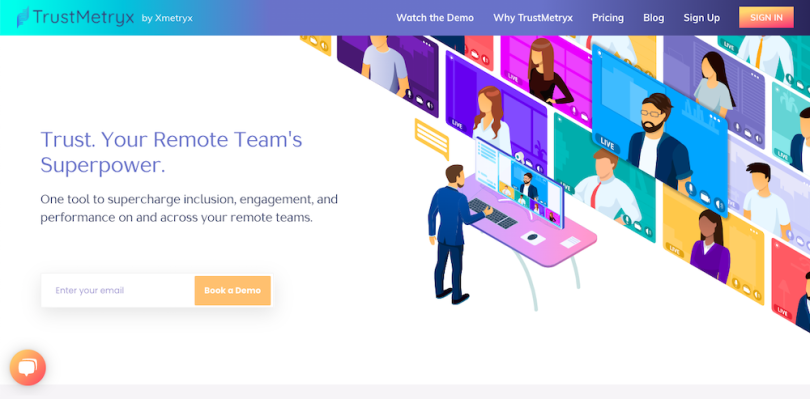Image resolution: width=810 pixels, height=399 pixels.
Task: Go to Why TrustMetryx
Action: click(533, 18)
